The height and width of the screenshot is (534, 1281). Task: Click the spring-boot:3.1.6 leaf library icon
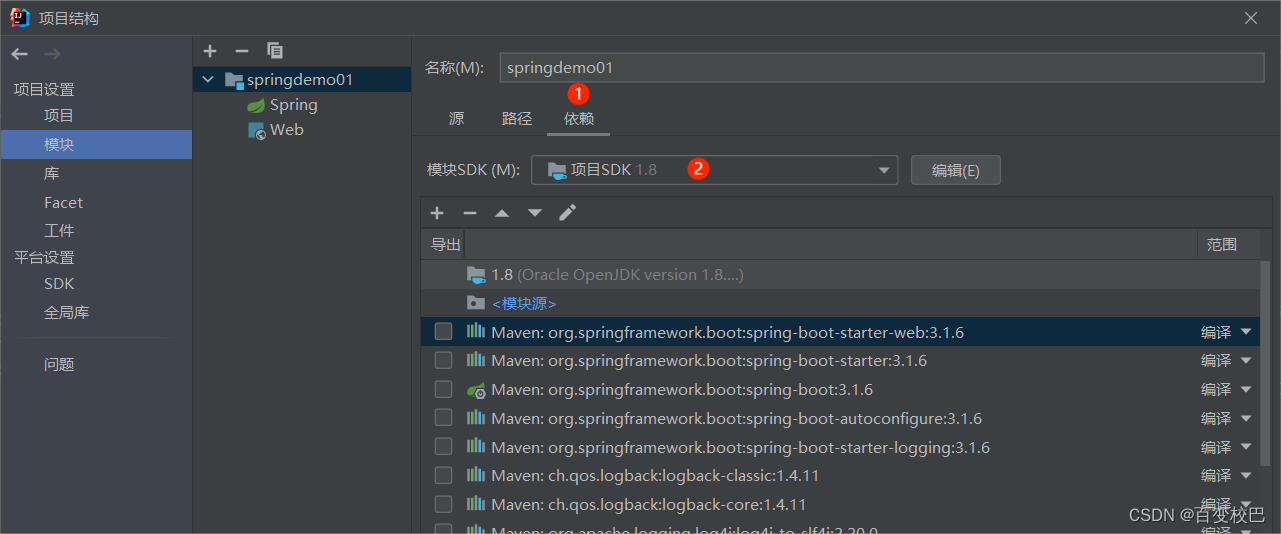coord(476,390)
